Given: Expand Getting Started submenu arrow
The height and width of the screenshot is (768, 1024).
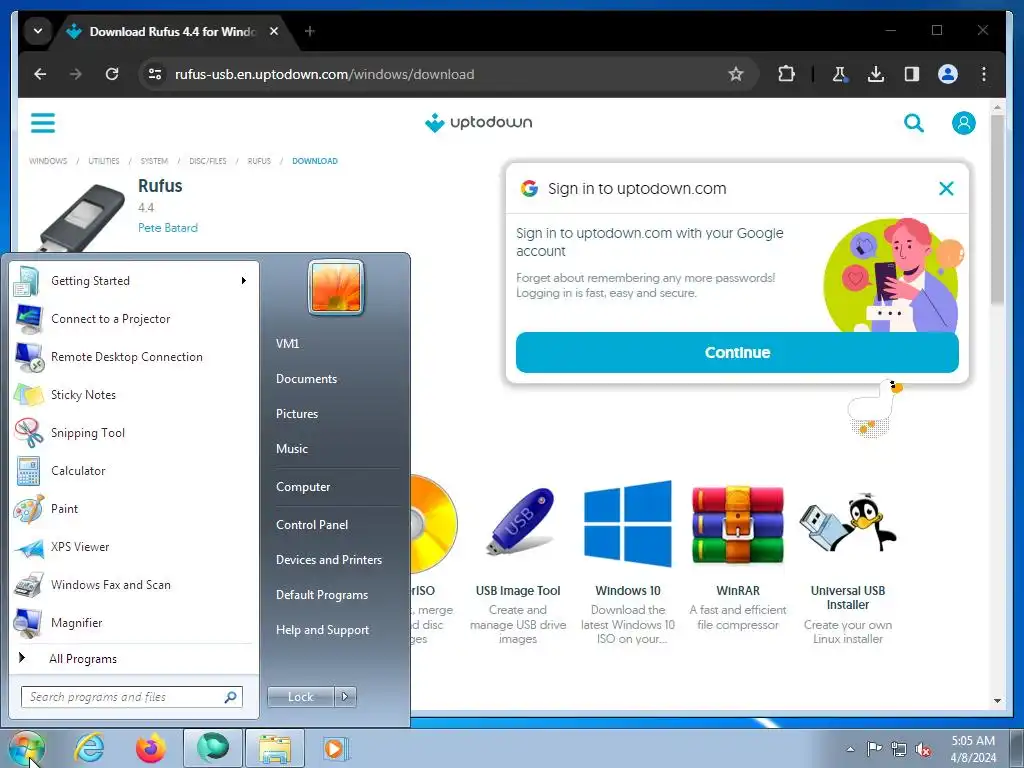Looking at the screenshot, I should (x=244, y=280).
